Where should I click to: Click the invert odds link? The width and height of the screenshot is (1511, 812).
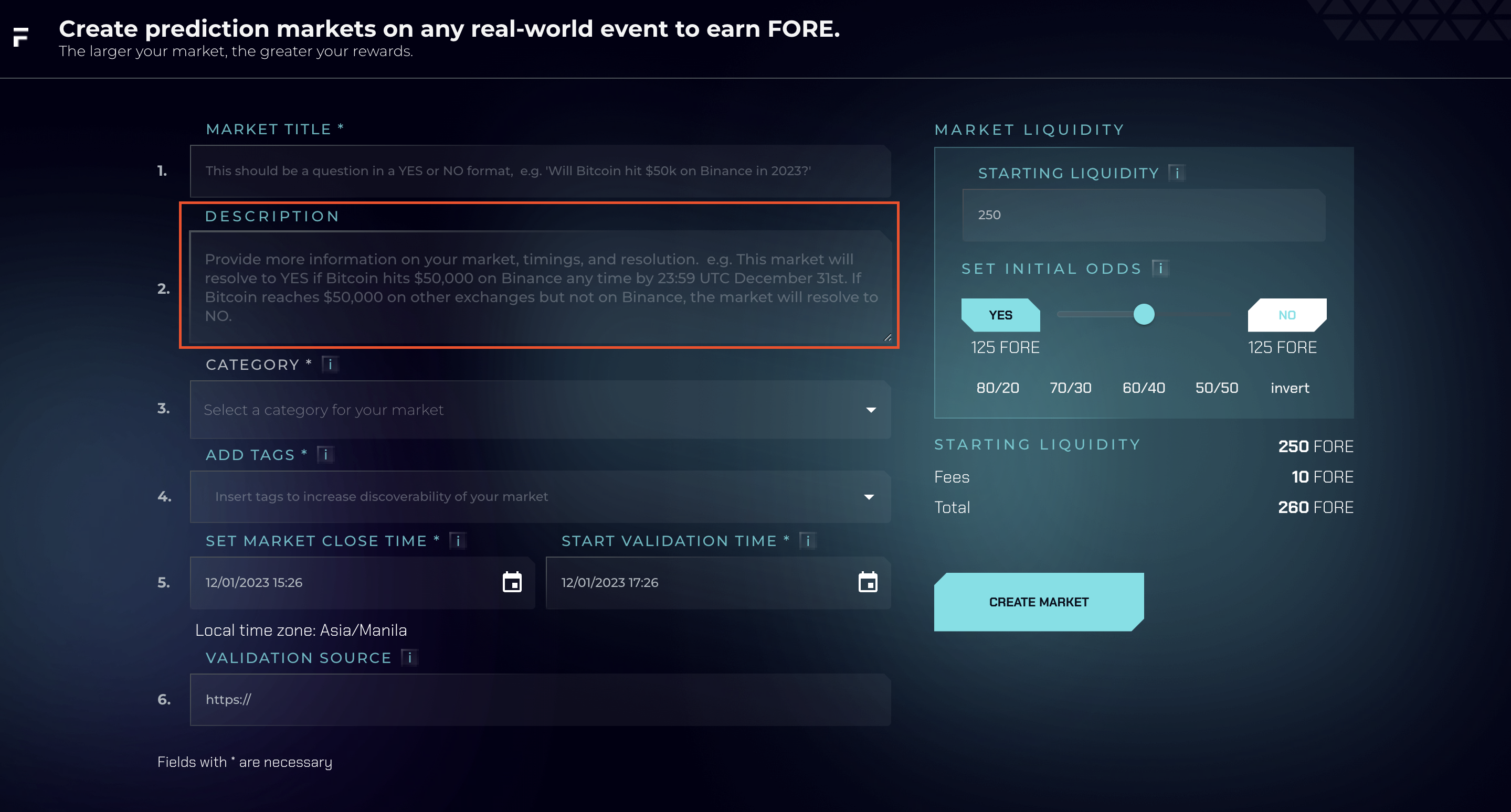(x=1290, y=388)
